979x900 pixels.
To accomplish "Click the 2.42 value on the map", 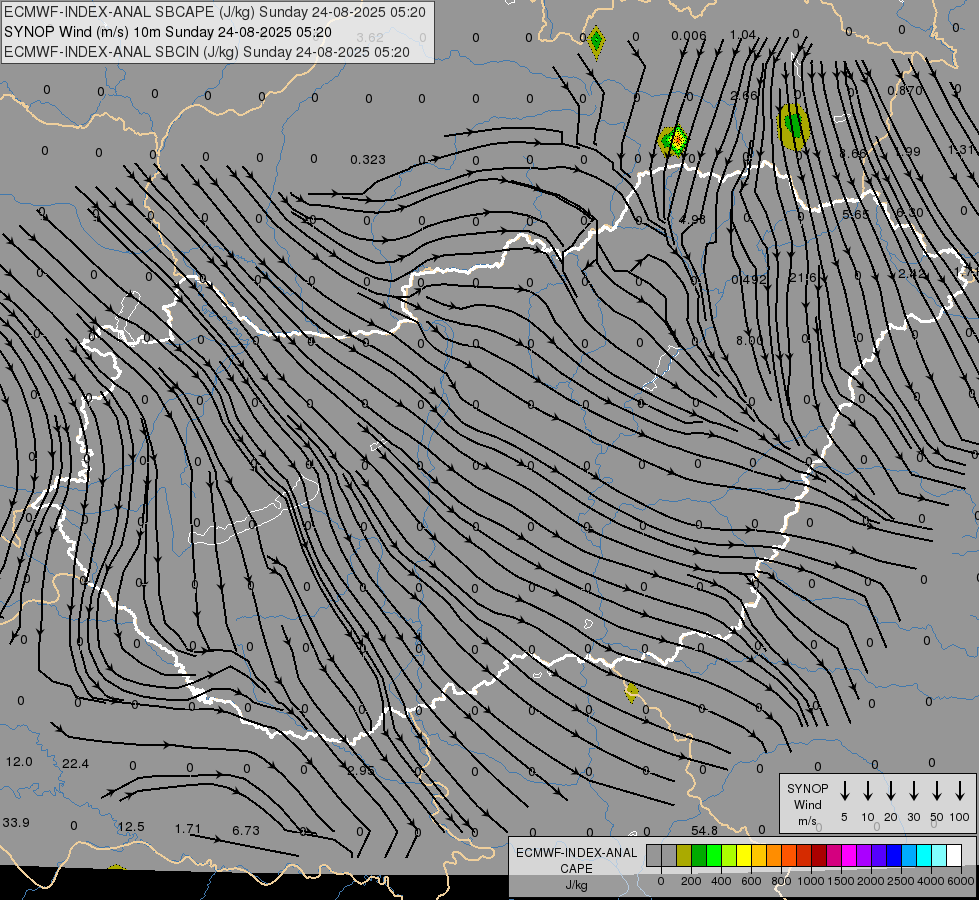I will click(x=911, y=274).
